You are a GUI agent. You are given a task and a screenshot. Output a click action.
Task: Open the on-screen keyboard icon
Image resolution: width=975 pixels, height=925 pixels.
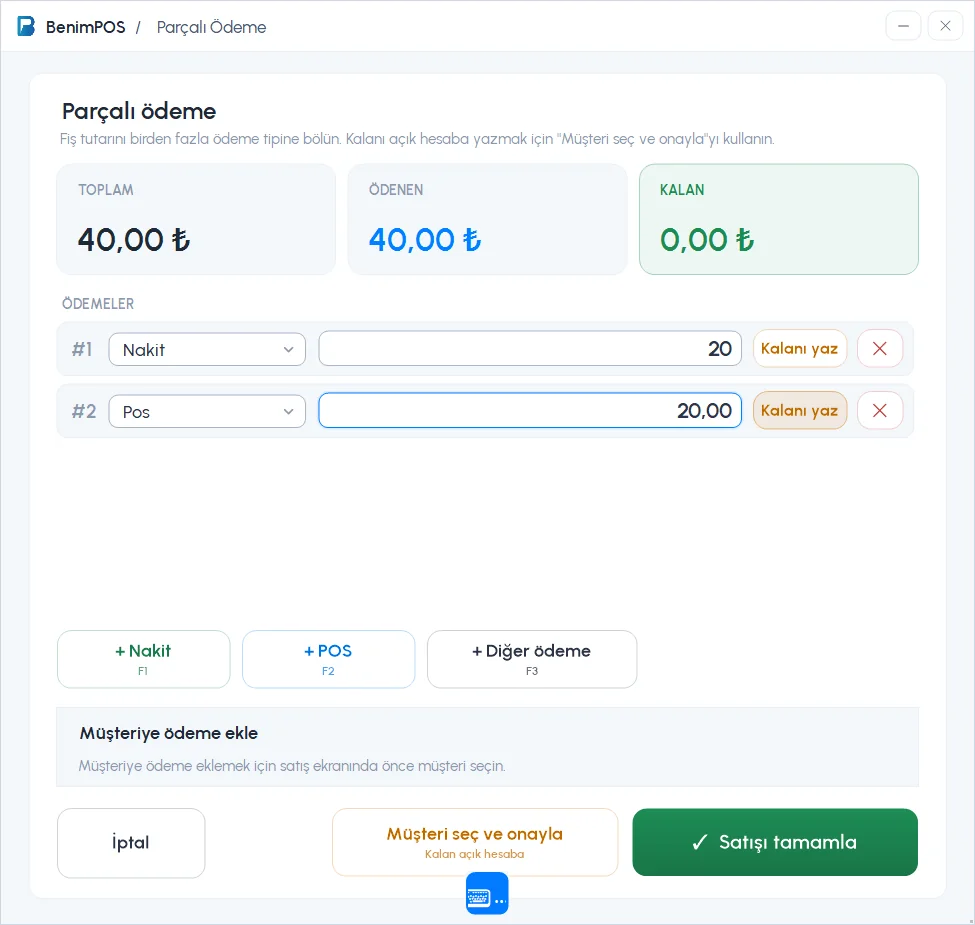pyautogui.click(x=487, y=893)
